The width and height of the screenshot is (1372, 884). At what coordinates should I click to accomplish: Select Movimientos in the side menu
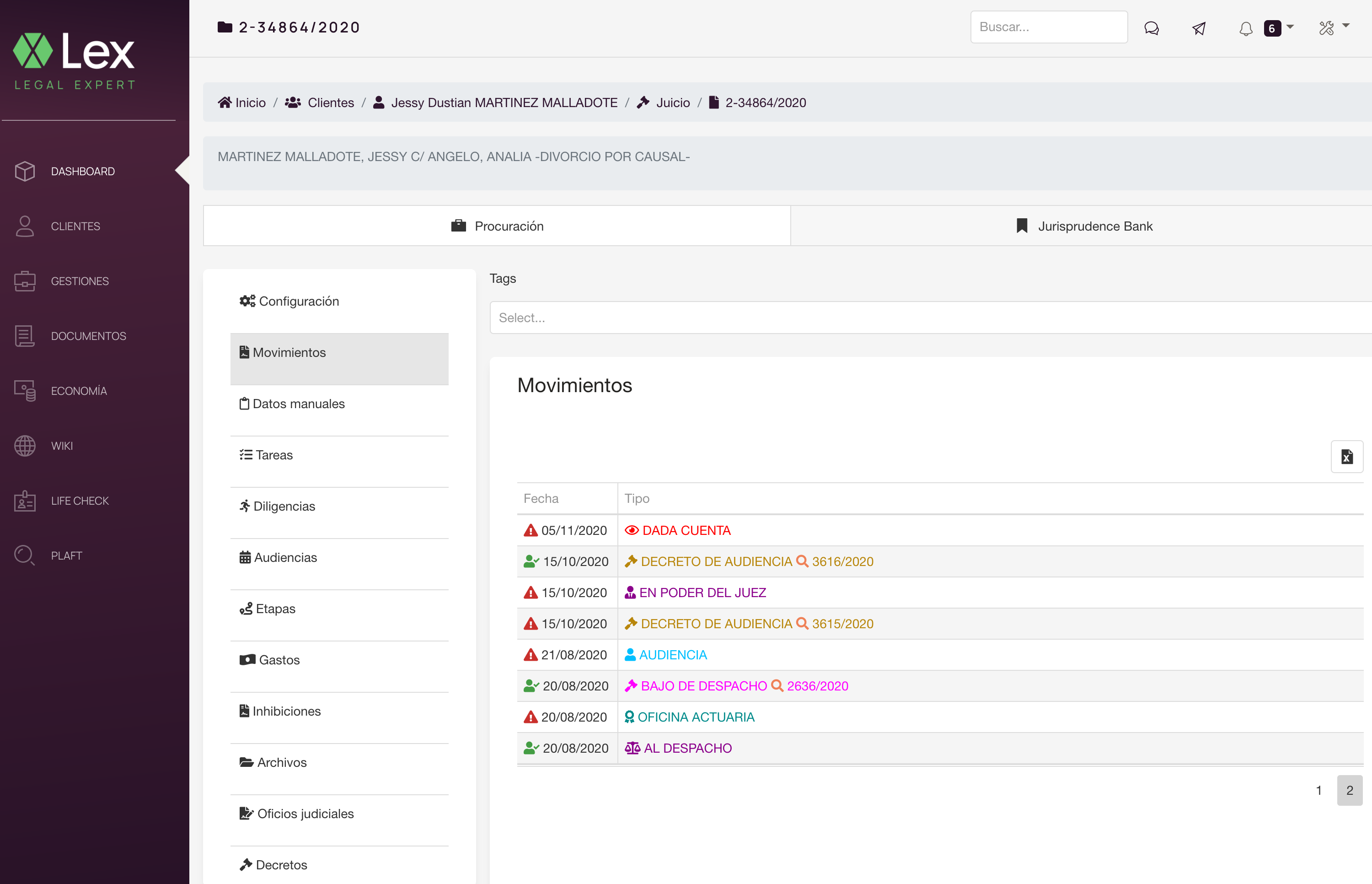(x=339, y=359)
